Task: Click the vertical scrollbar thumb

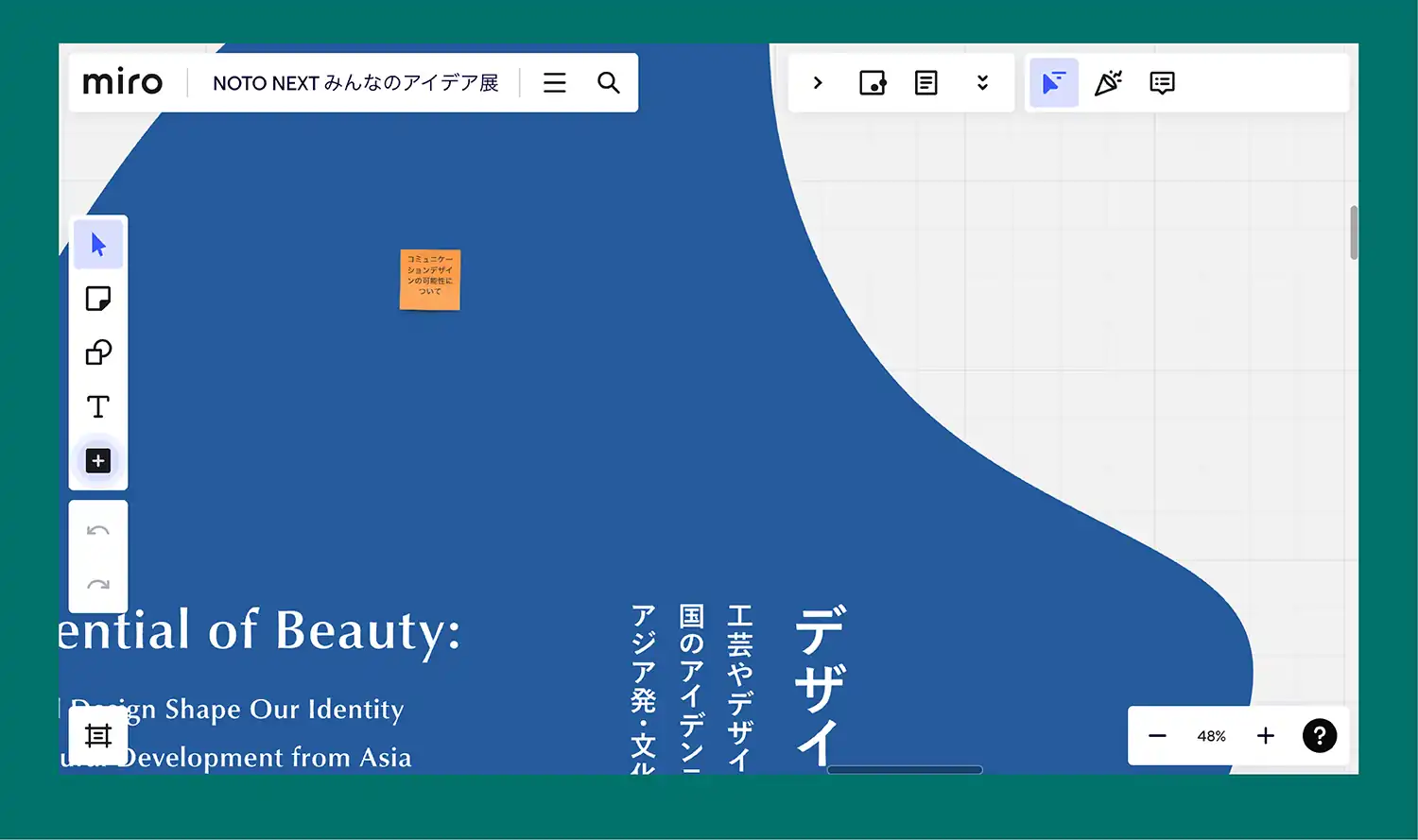Action: click(x=1354, y=232)
